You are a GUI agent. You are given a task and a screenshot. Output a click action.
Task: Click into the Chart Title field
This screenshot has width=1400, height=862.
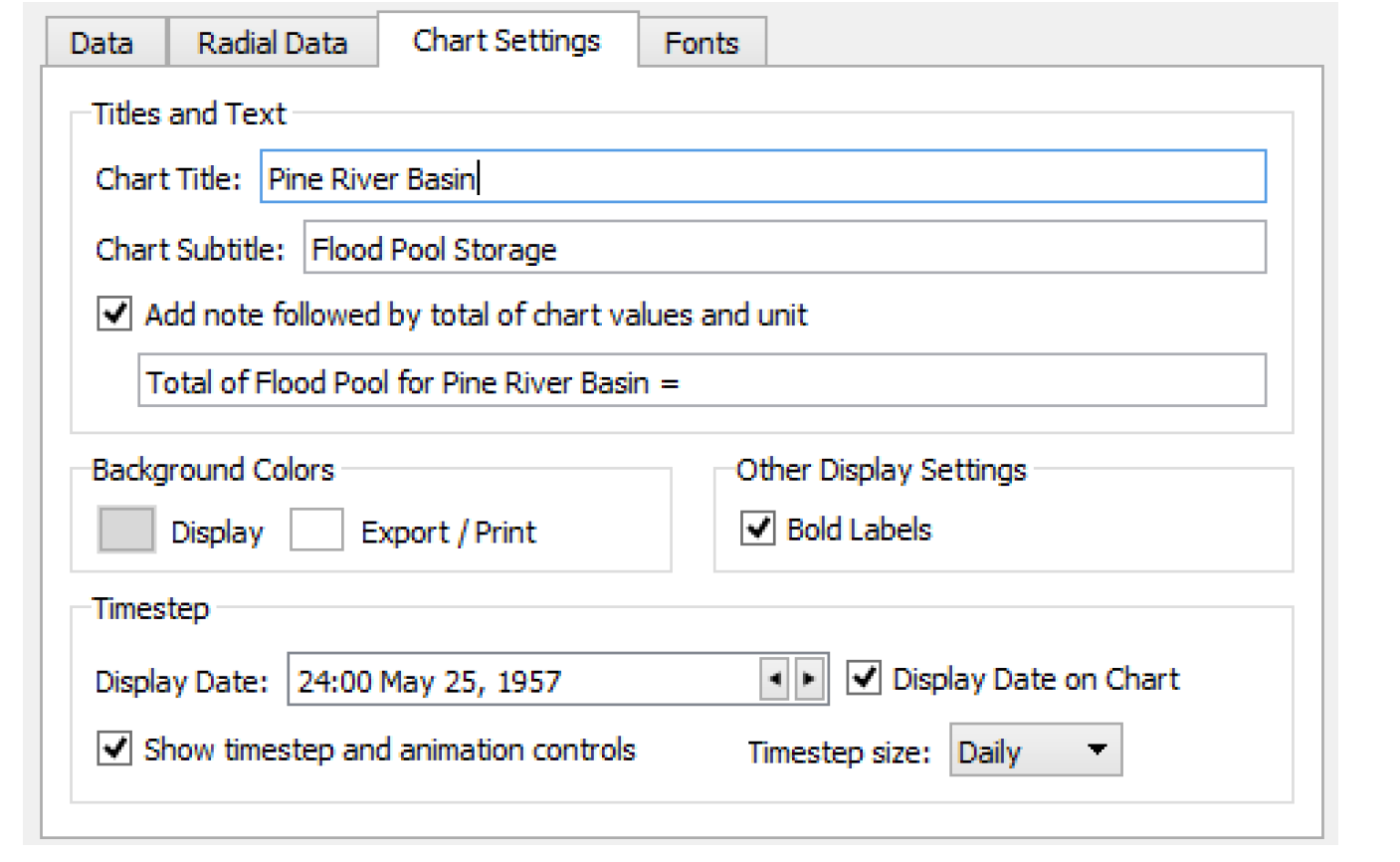point(762,178)
